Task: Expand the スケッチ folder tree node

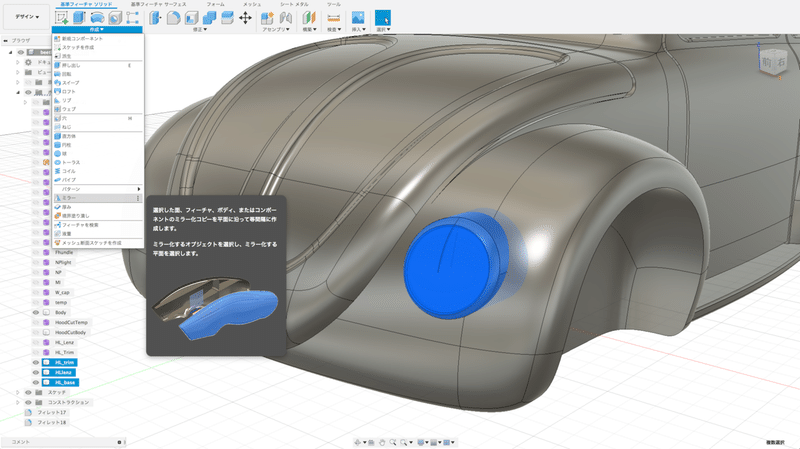Action: [x=18, y=392]
